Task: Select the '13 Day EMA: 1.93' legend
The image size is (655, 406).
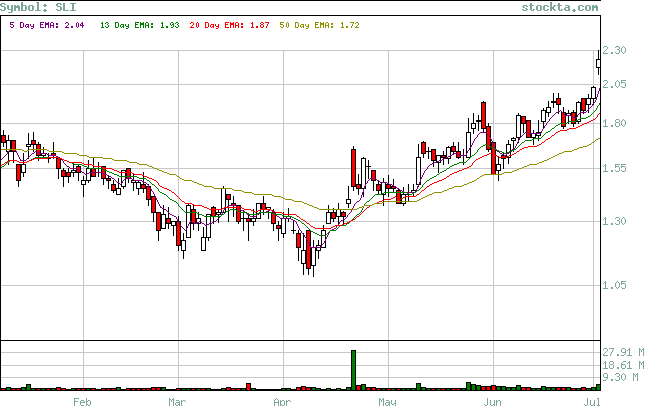Action: [x=140, y=25]
